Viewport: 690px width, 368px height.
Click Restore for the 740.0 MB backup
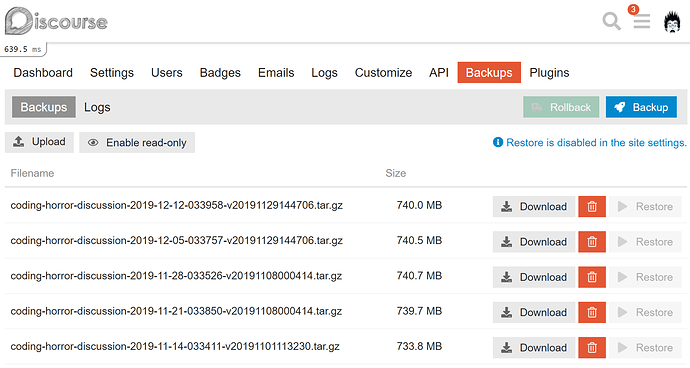(645, 206)
